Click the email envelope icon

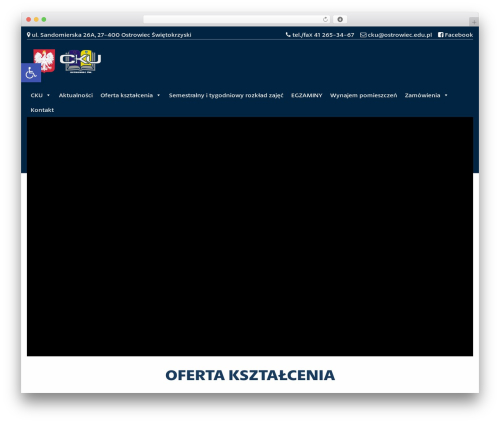(x=363, y=35)
